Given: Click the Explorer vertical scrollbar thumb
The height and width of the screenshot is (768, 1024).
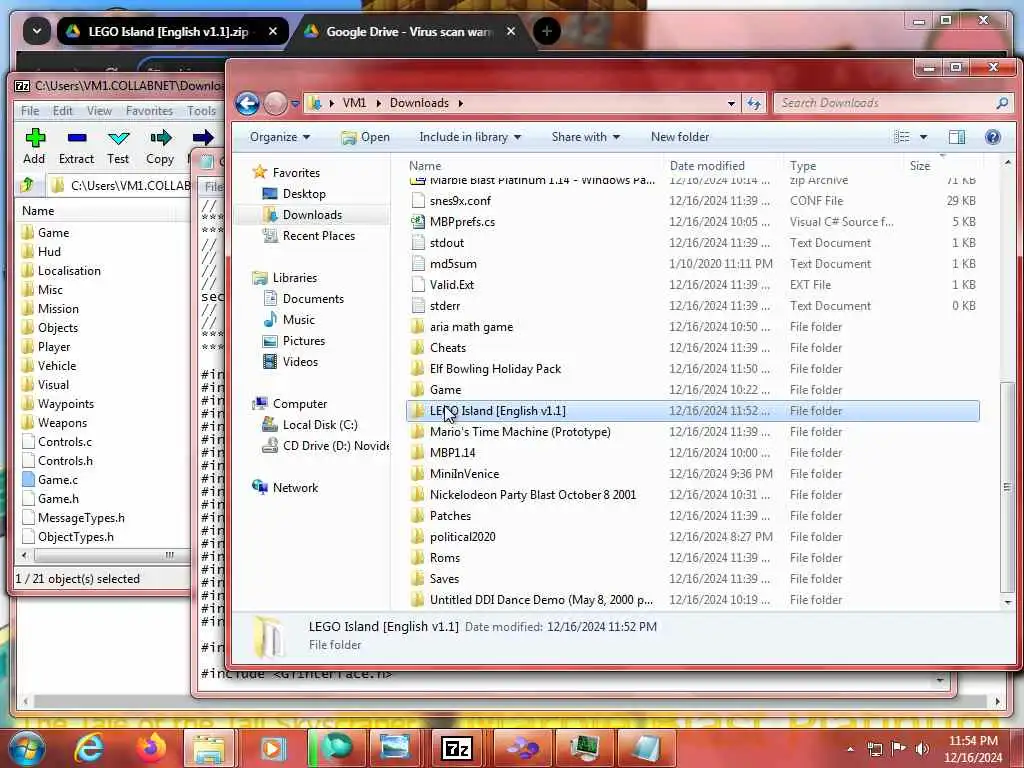Looking at the screenshot, I should click(x=1008, y=487).
